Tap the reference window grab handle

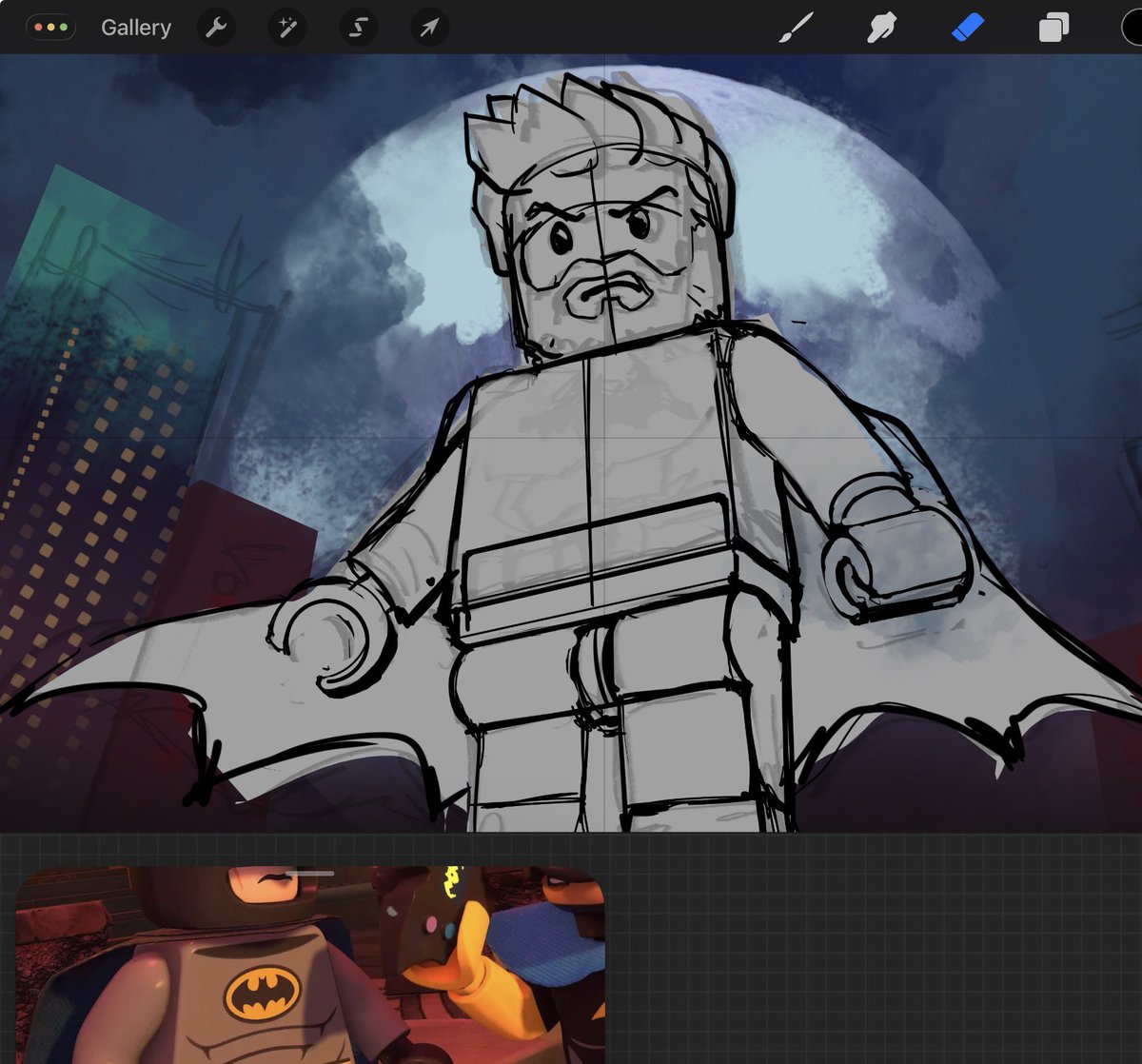310,873
